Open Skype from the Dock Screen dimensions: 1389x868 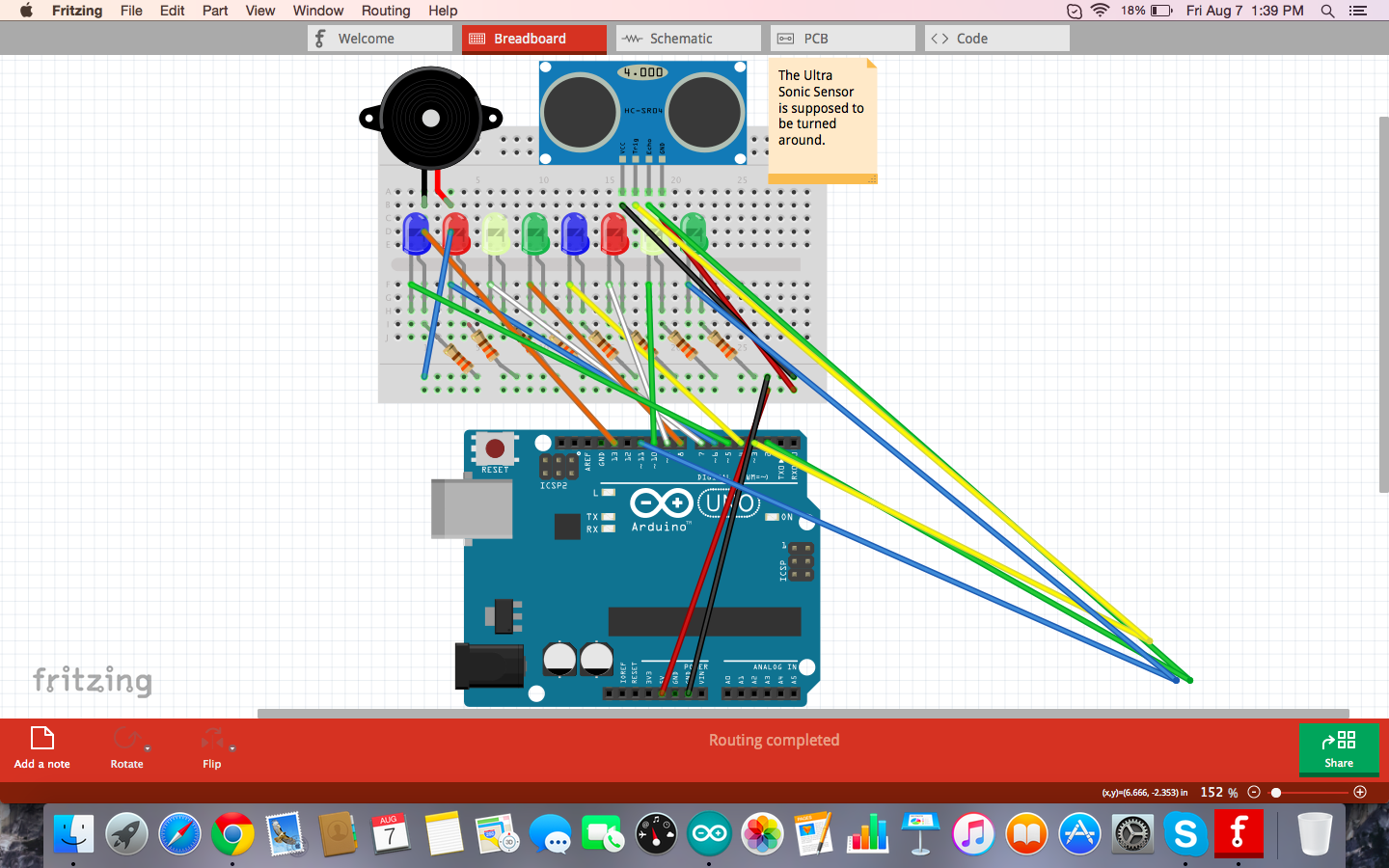pyautogui.click(x=1185, y=833)
